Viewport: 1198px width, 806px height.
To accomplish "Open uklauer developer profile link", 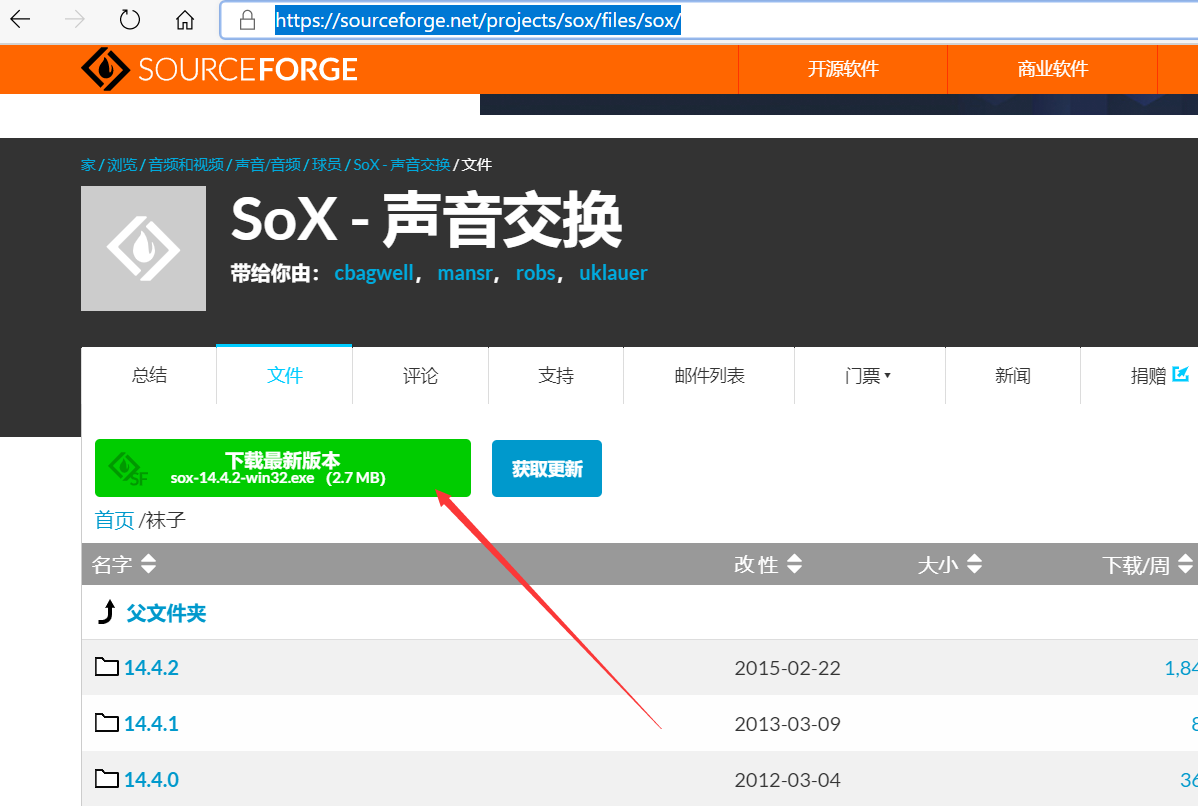I will [x=613, y=273].
